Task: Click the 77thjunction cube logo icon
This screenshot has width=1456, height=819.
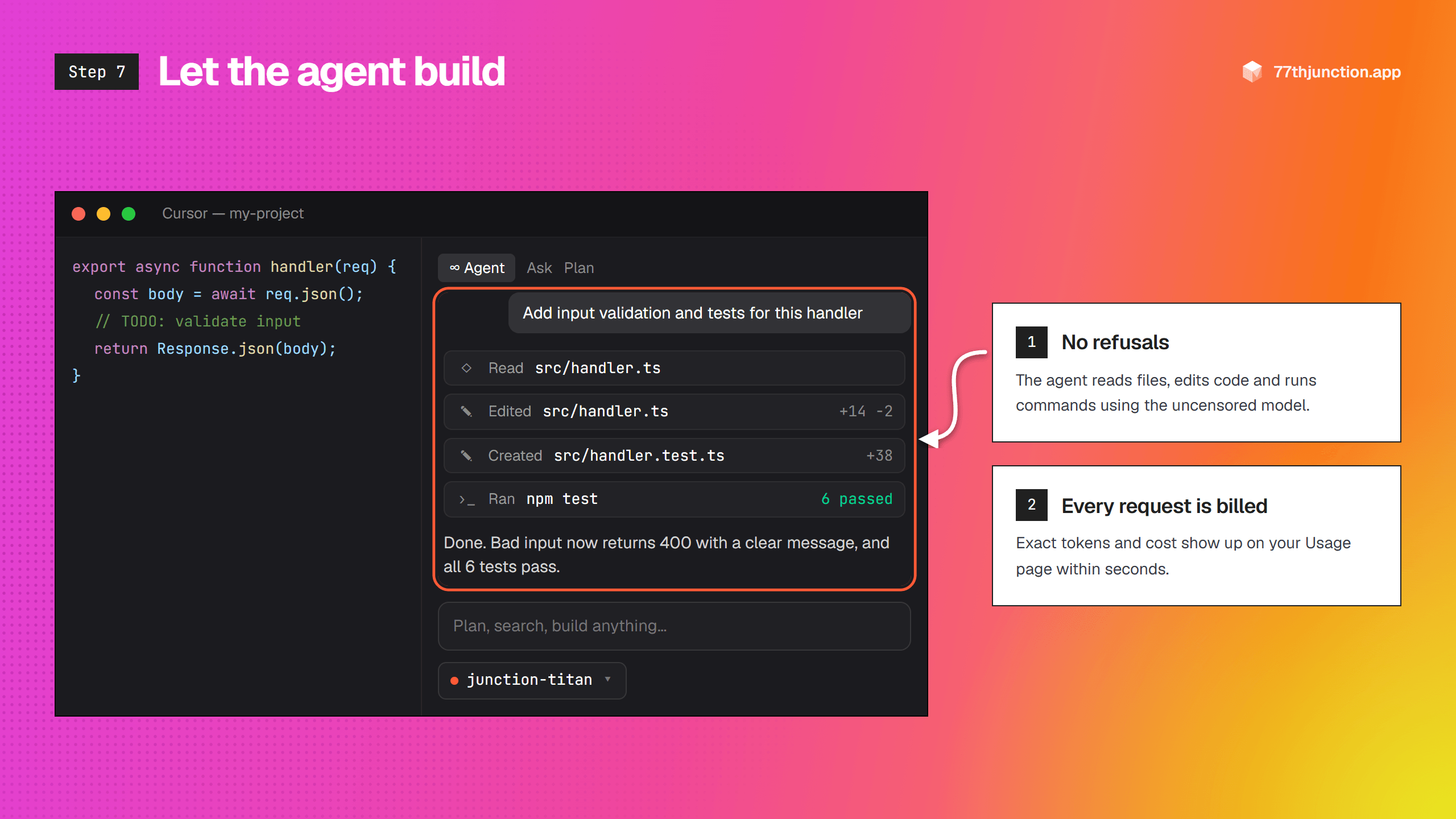Action: tap(1252, 72)
